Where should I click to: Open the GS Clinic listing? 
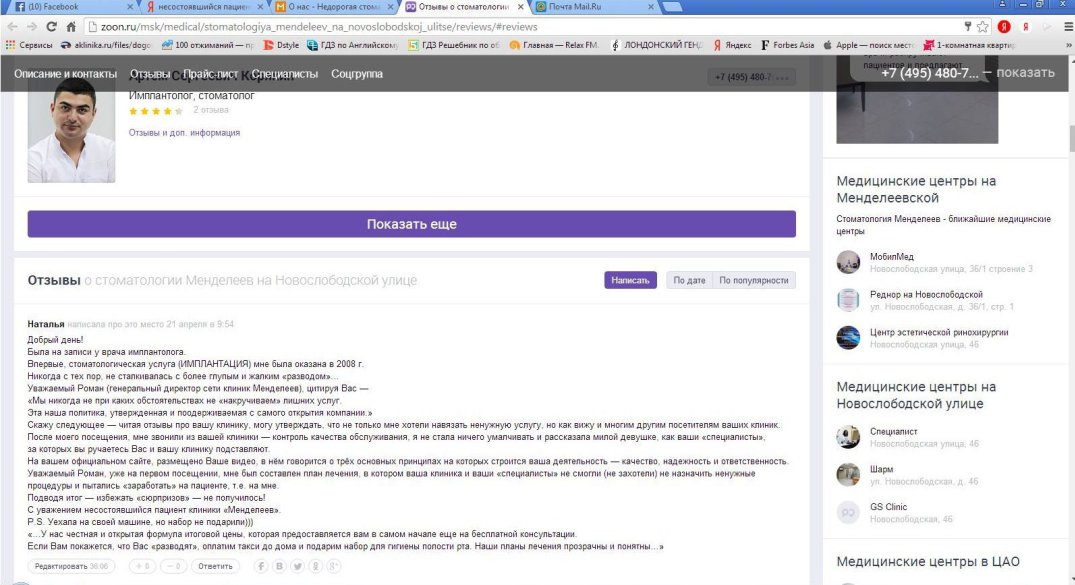(x=889, y=507)
